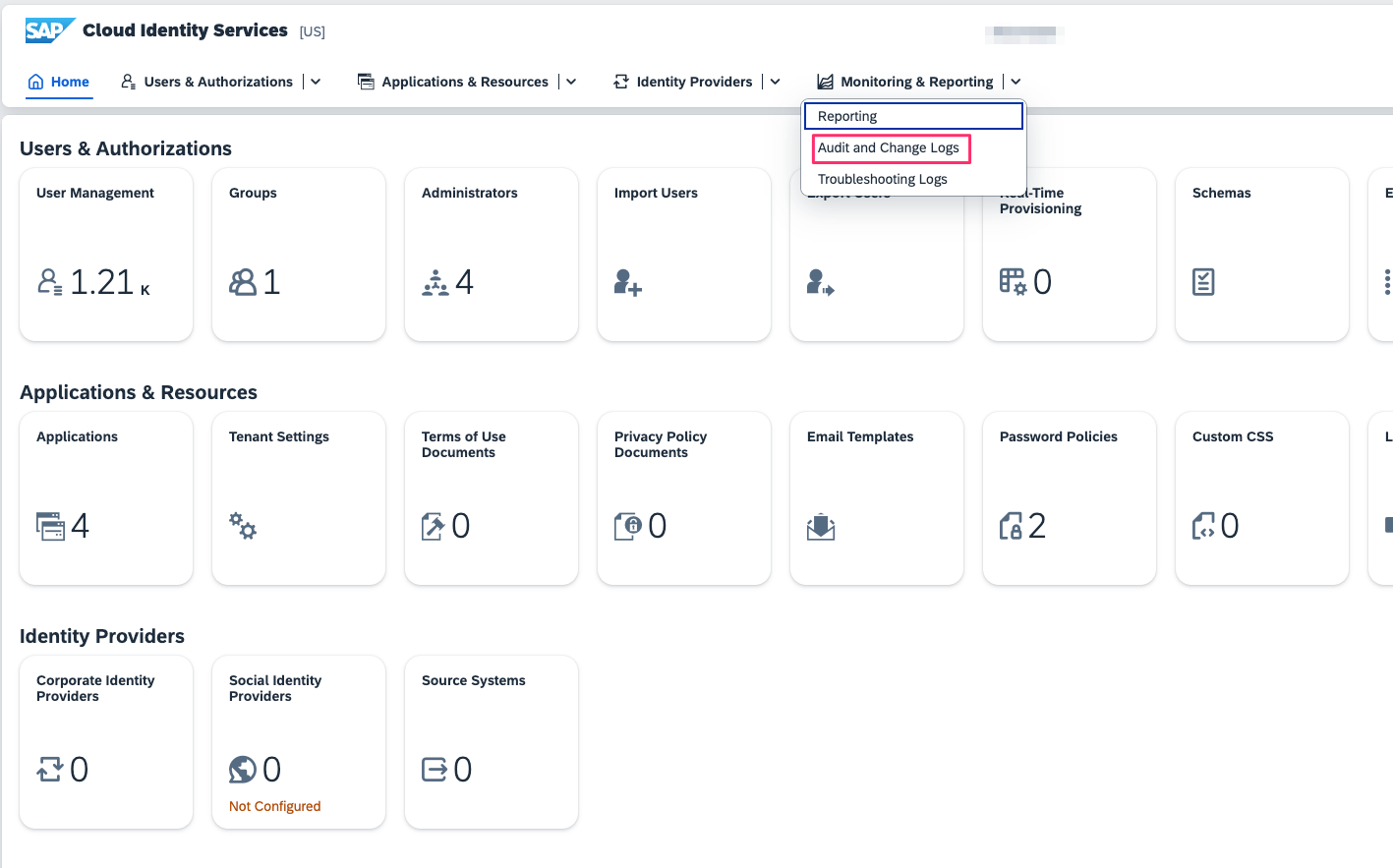
Task: Expand the Users & Authorizations dropdown arrow
Action: pos(316,82)
